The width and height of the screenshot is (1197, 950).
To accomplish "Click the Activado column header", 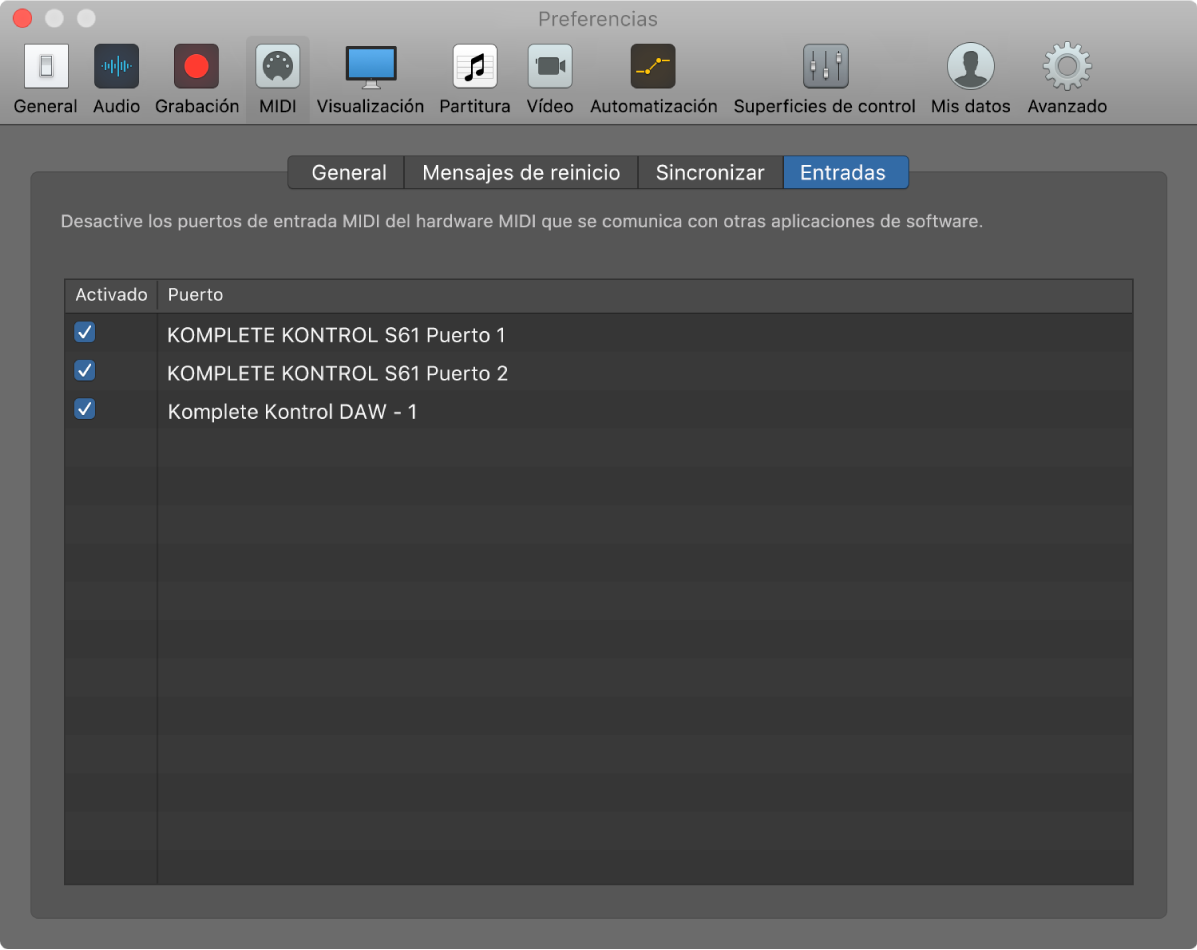I will tap(111, 295).
